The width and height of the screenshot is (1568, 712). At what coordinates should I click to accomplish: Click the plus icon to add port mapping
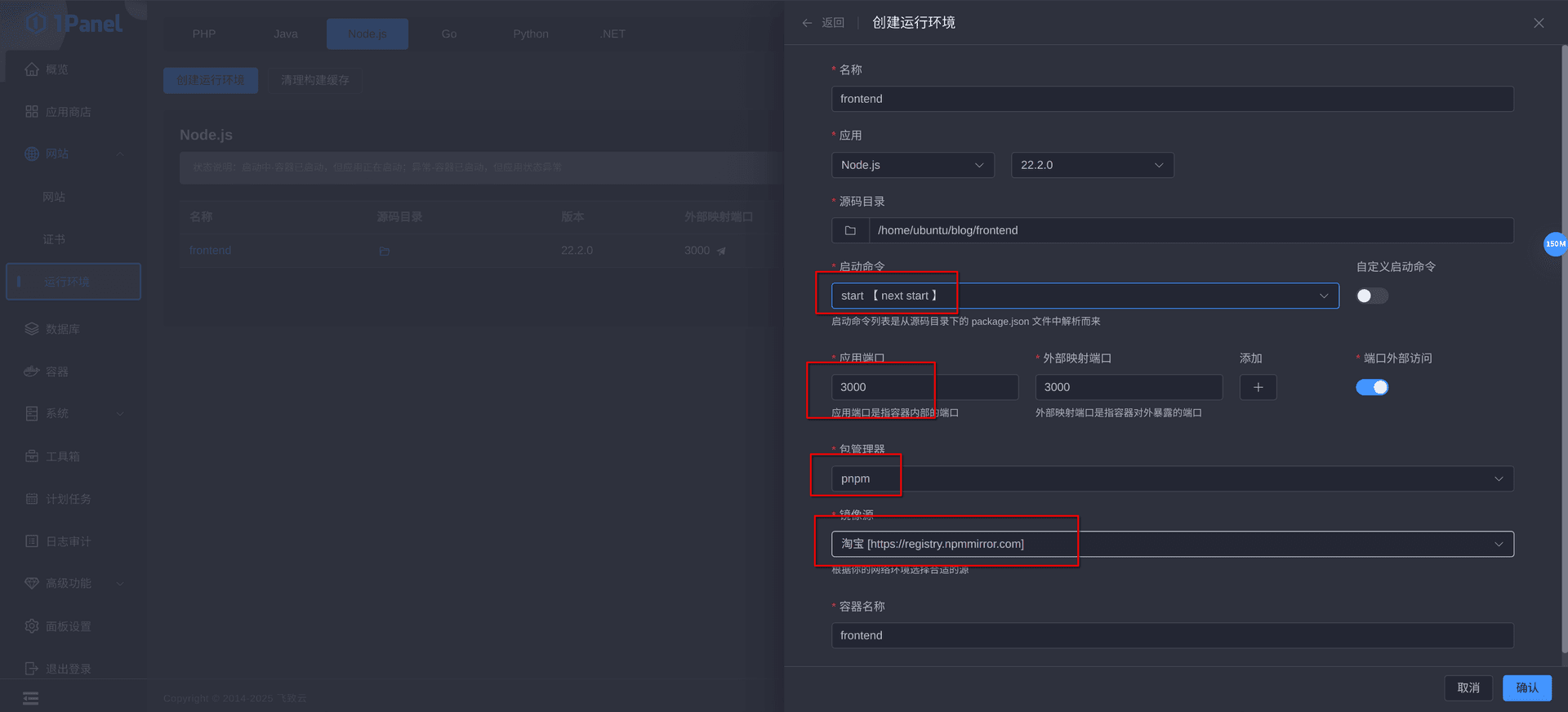1258,387
